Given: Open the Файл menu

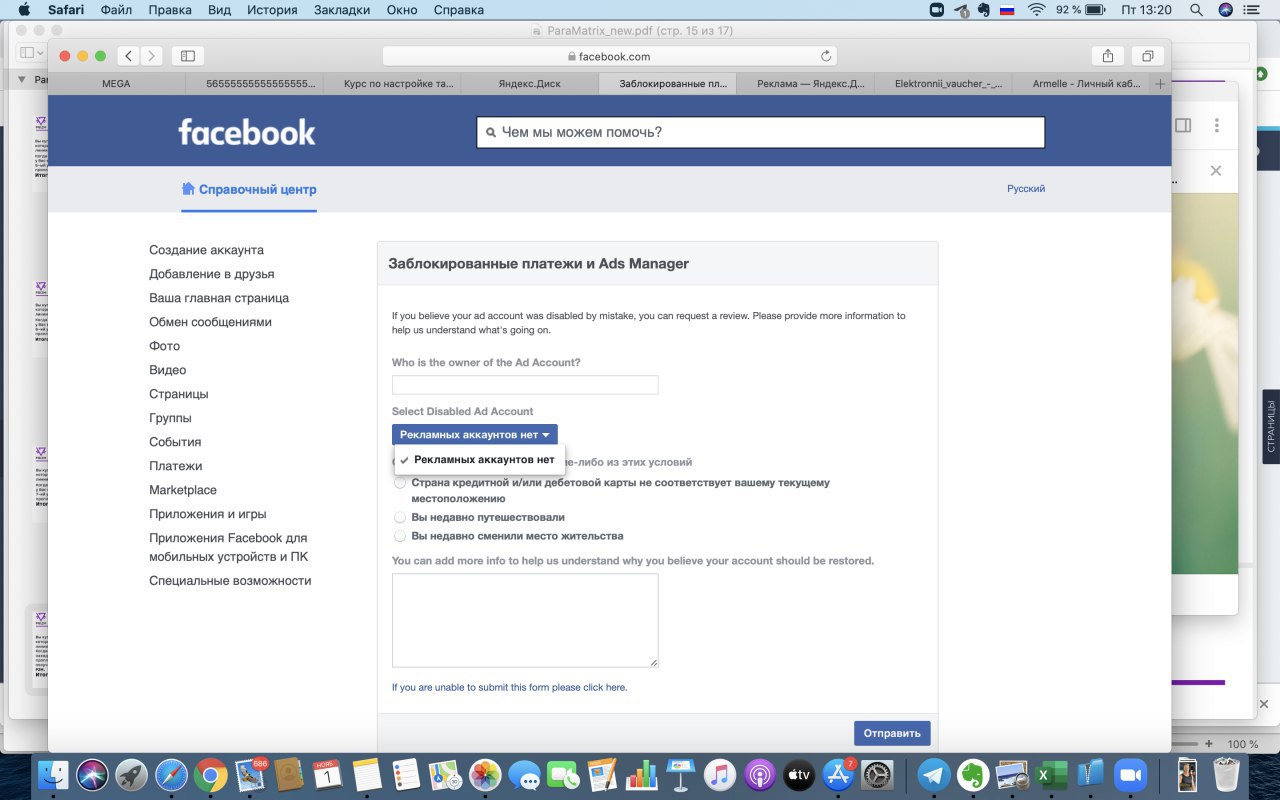Looking at the screenshot, I should point(116,10).
